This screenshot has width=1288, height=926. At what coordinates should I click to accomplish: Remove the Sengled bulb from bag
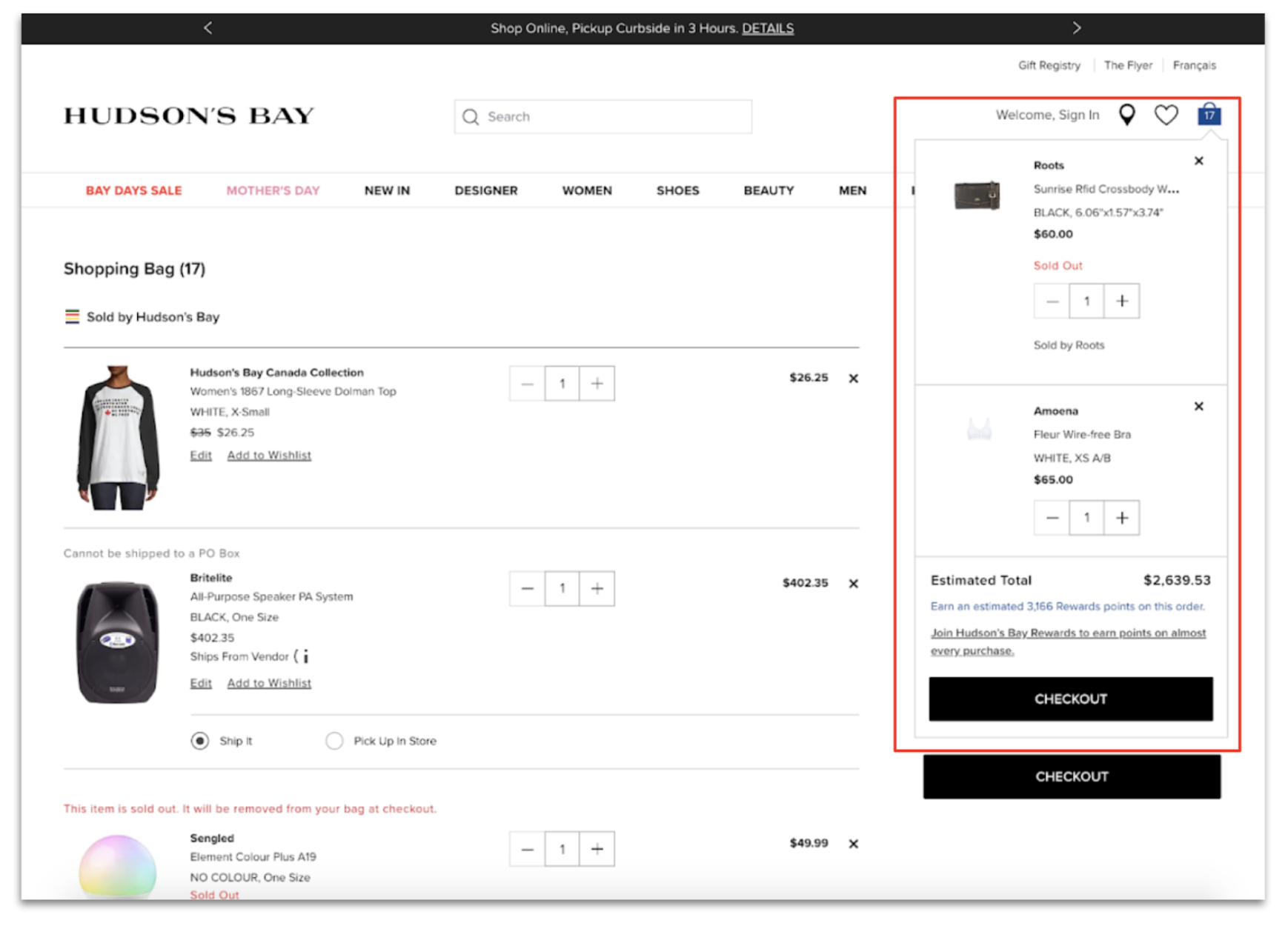pyautogui.click(x=853, y=844)
